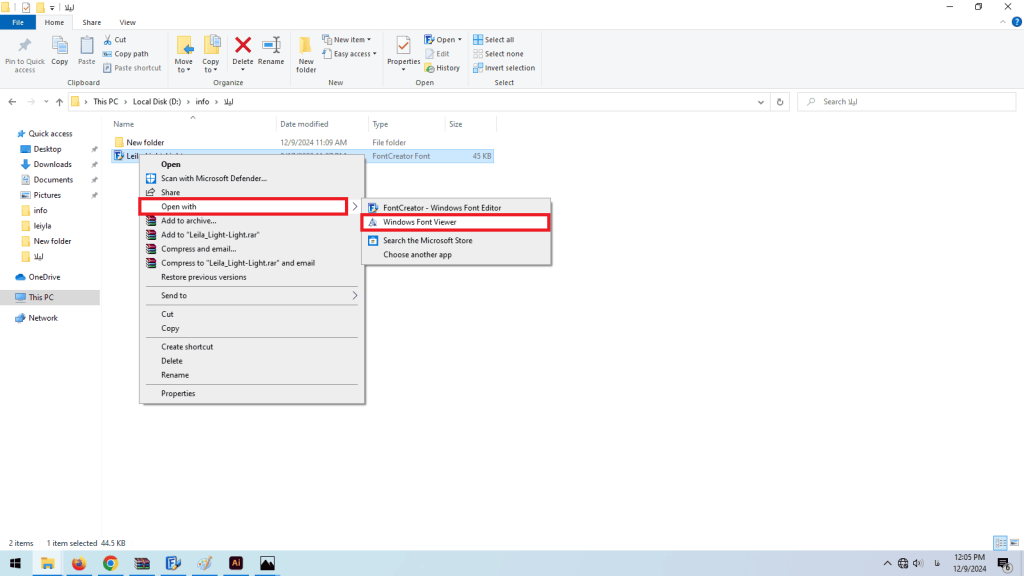The height and width of the screenshot is (576, 1024).
Task: Click the Pin to Quick access icon
Action: click(25, 48)
